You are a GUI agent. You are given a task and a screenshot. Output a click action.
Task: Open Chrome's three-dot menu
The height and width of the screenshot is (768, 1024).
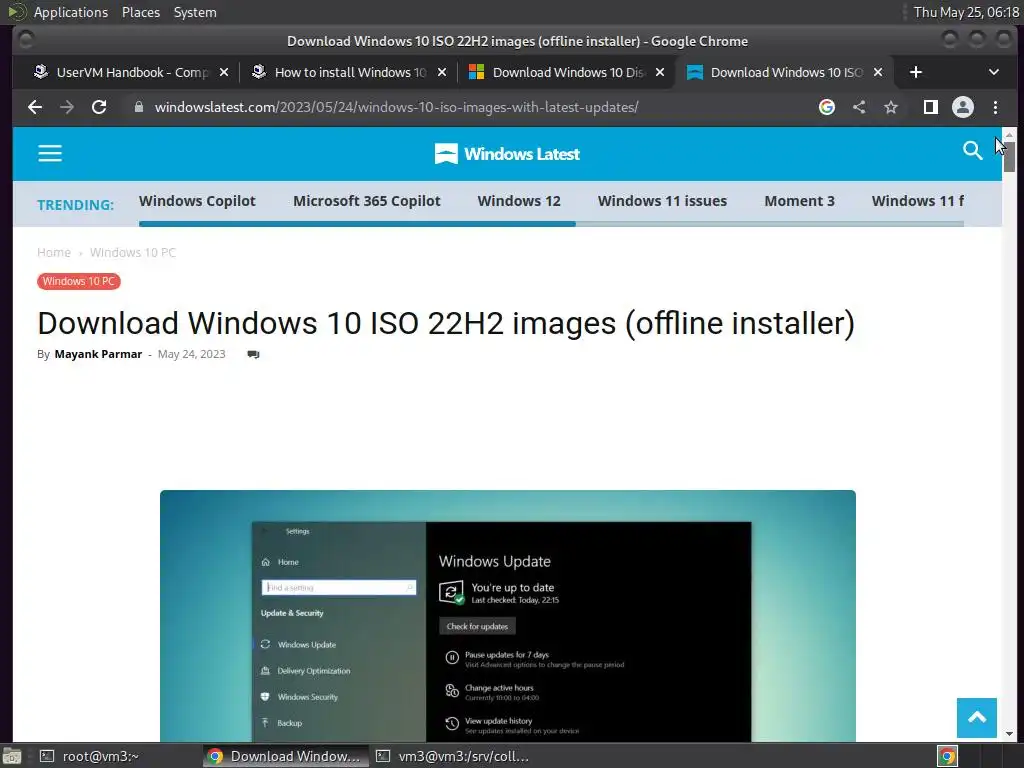[x=995, y=107]
